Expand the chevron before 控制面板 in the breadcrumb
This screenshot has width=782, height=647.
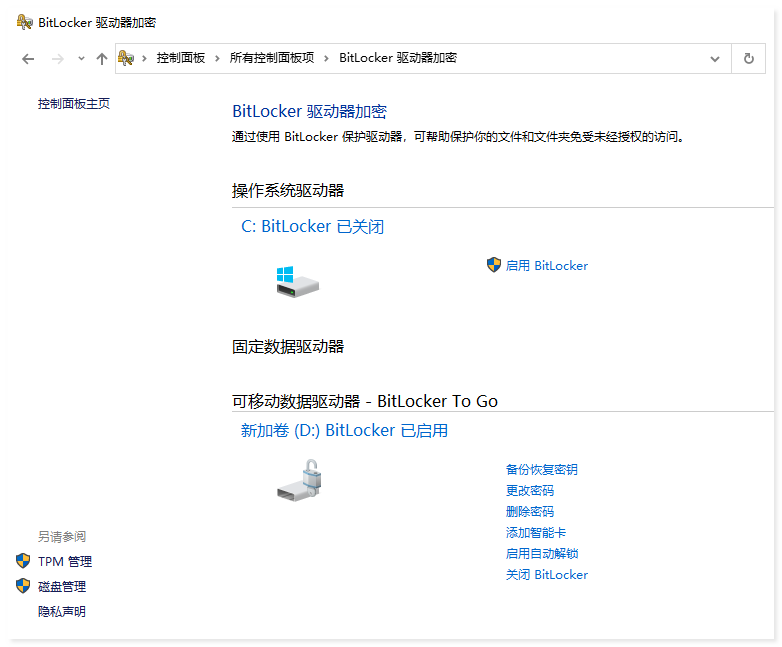point(144,58)
